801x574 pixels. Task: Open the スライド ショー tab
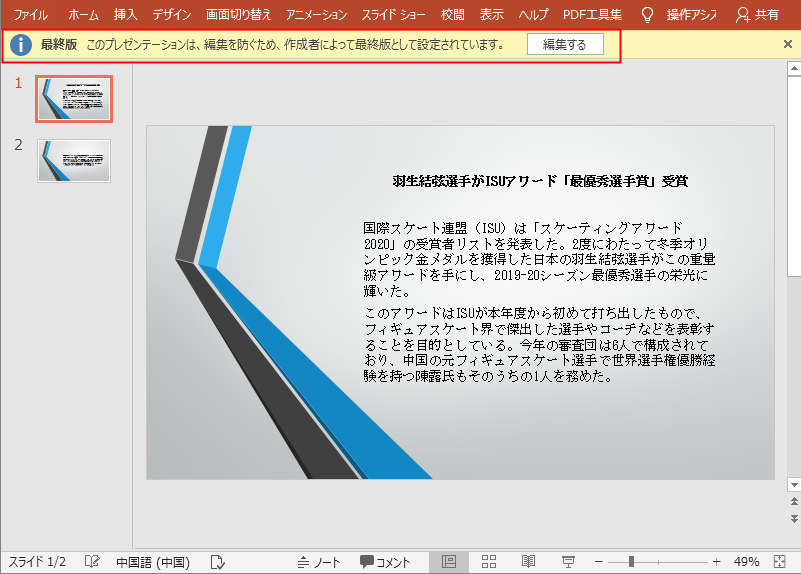[x=393, y=15]
